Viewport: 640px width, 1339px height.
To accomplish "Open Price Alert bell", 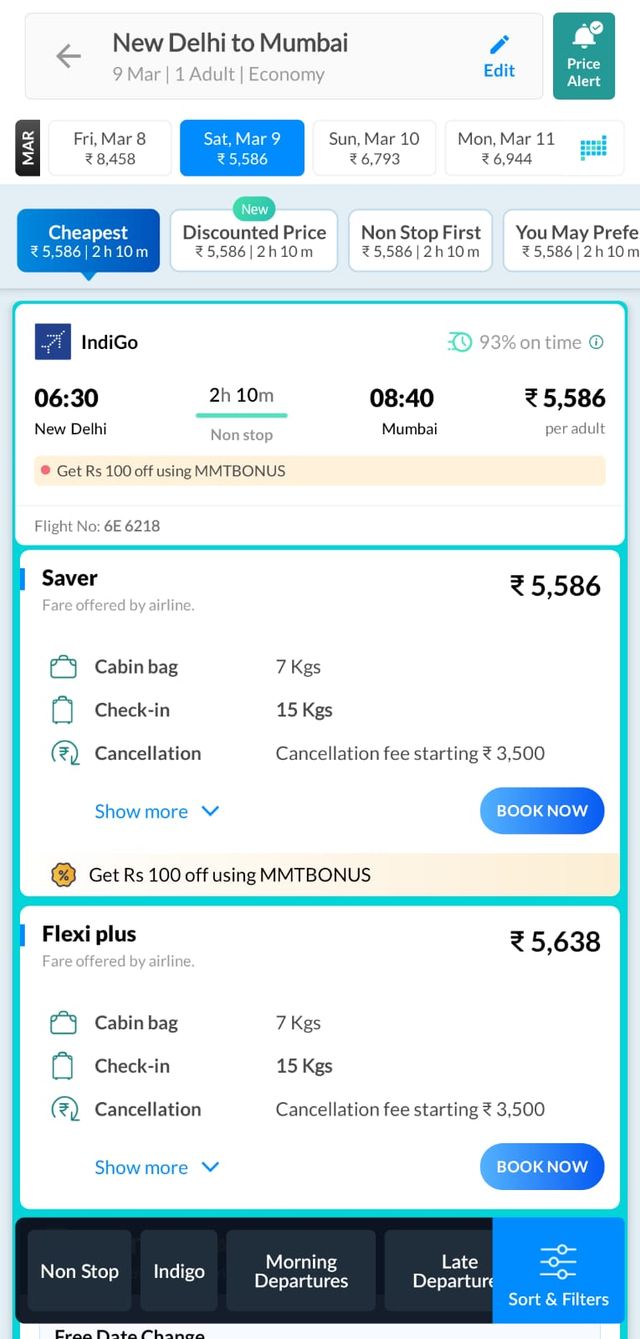I will tap(584, 38).
